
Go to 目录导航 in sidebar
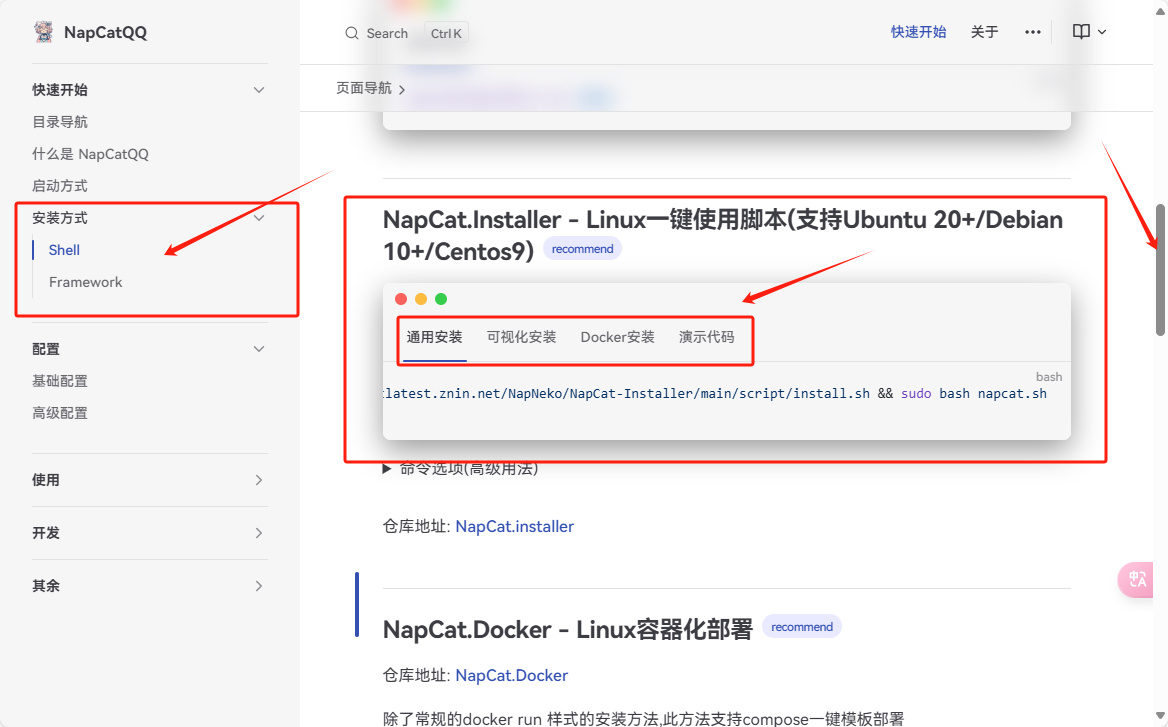pos(60,122)
